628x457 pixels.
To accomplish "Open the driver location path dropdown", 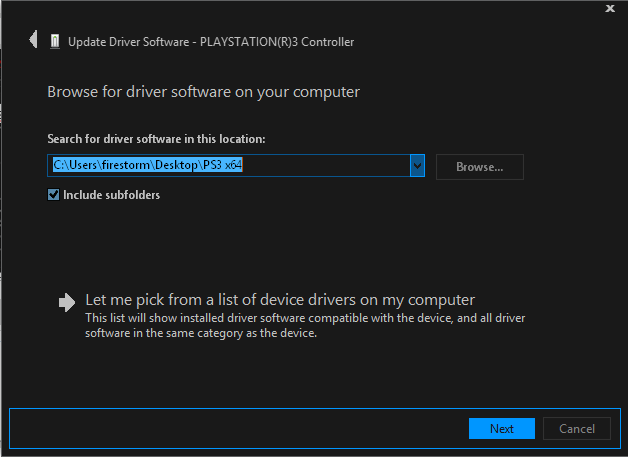I will pyautogui.click(x=417, y=165).
